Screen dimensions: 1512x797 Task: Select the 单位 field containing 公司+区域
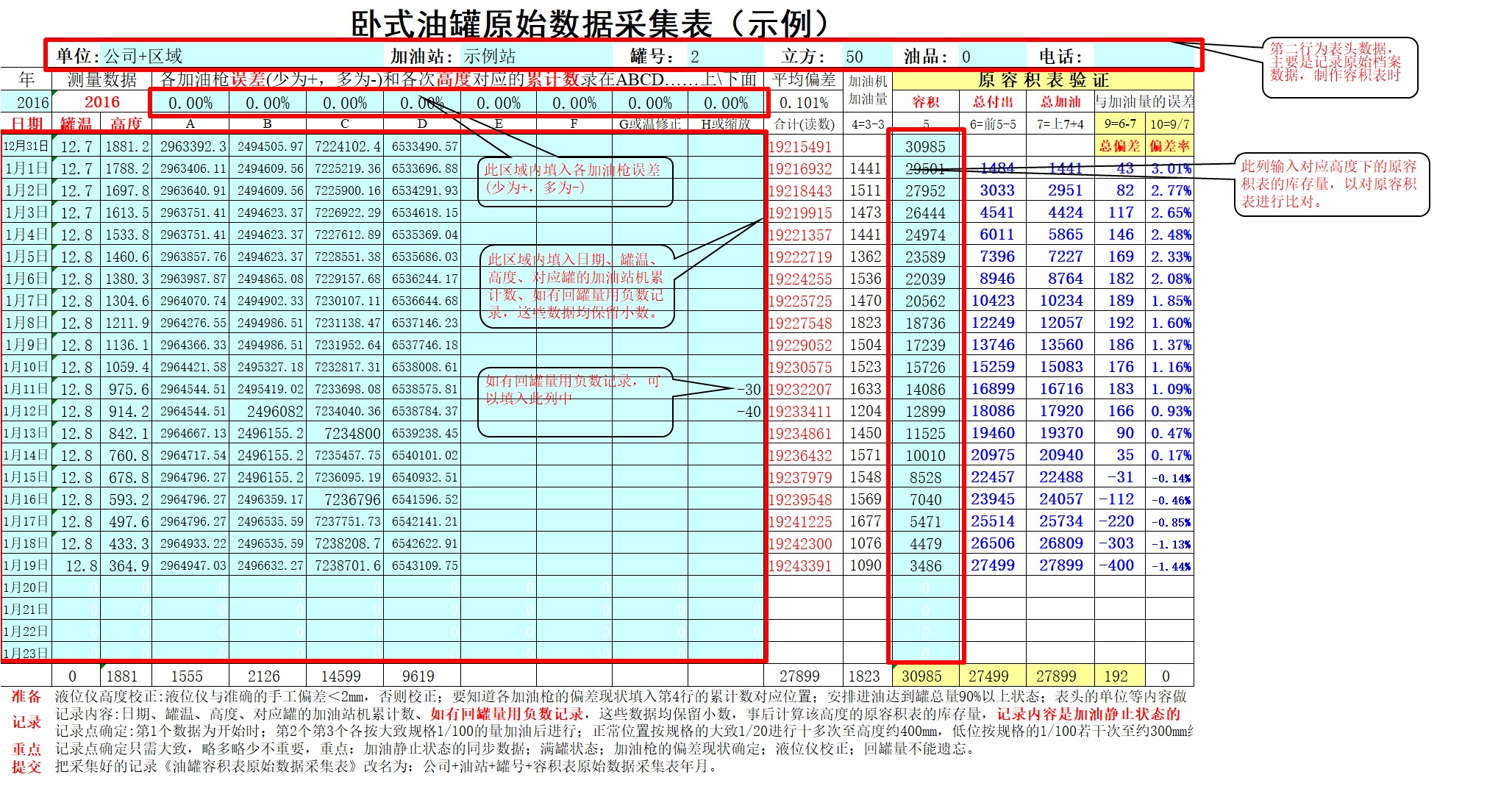click(243, 56)
